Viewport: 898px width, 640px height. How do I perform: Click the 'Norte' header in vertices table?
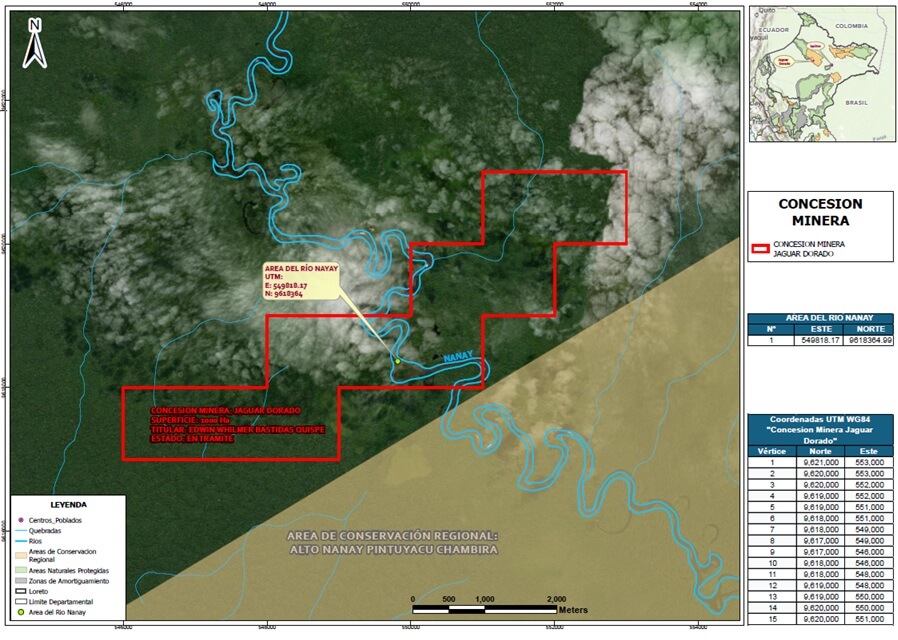pos(820,451)
